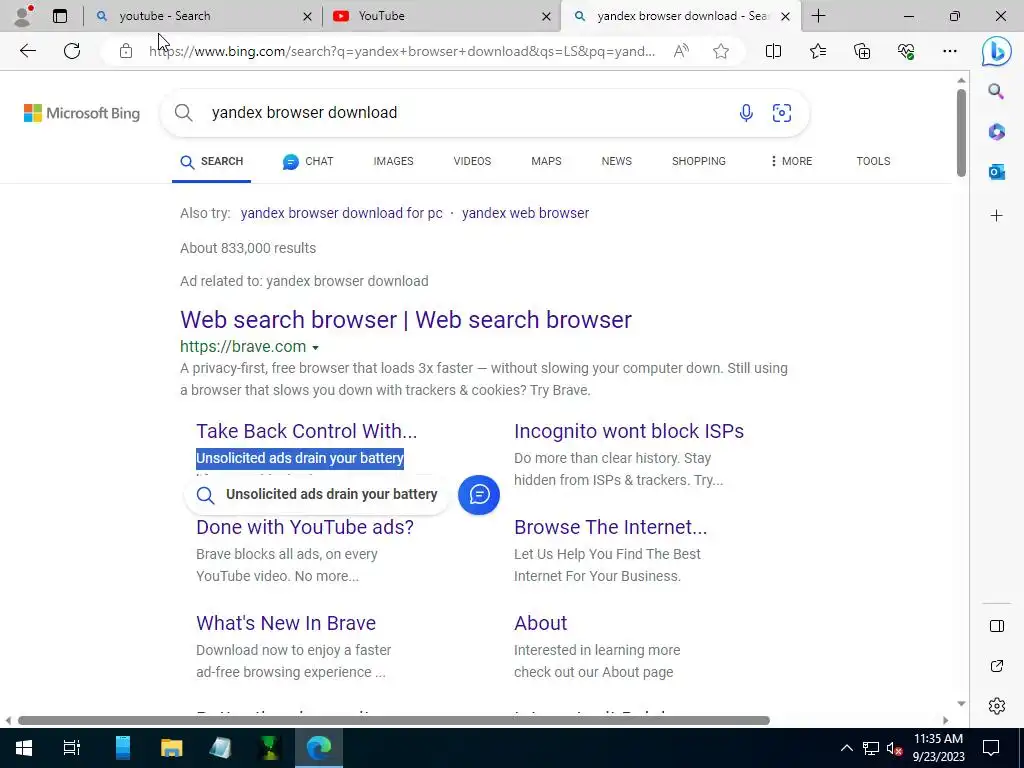Open the Edge profile icon
Image resolution: width=1024 pixels, height=768 pixels.
(24, 16)
